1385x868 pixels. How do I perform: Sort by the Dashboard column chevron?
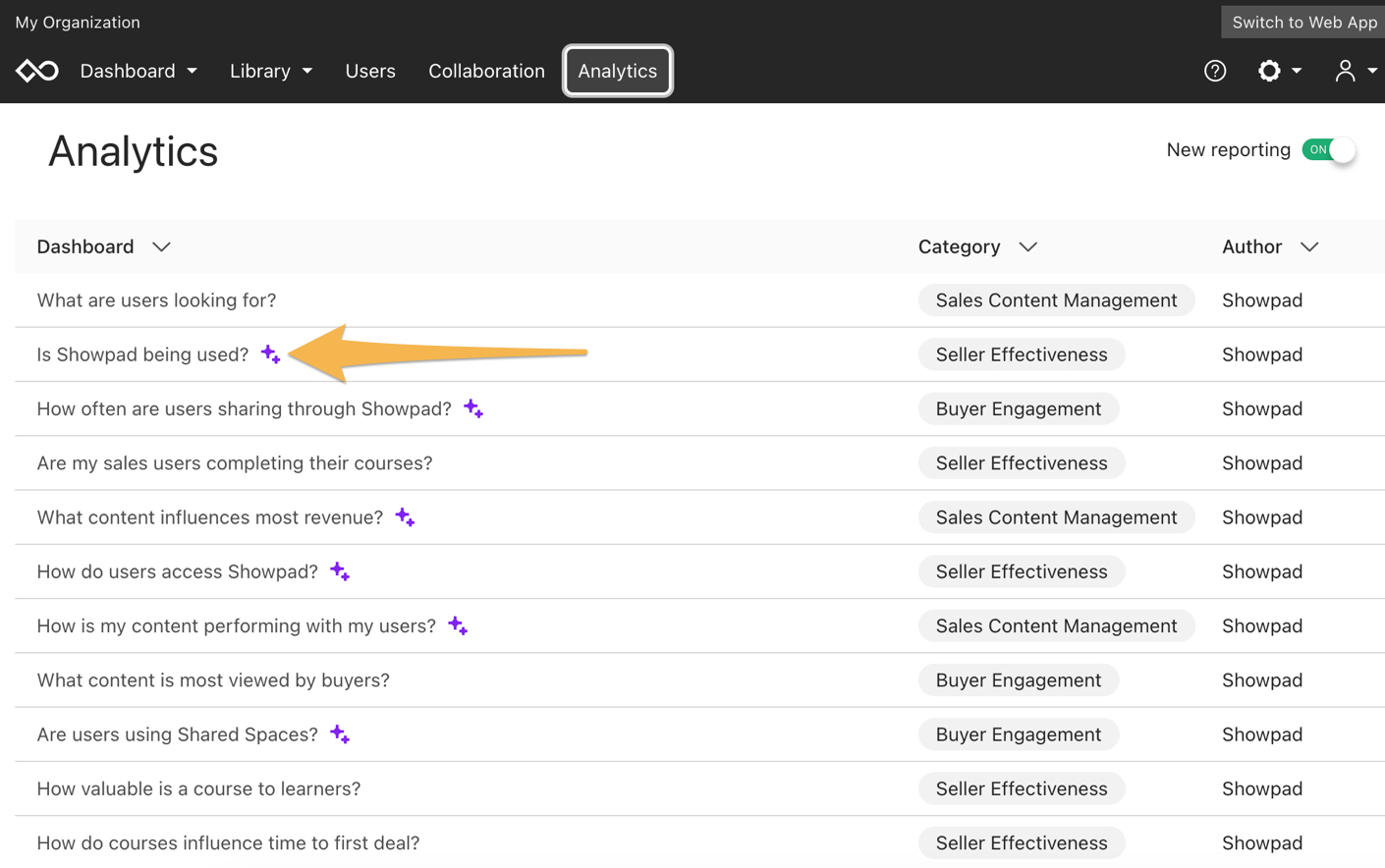(x=162, y=246)
